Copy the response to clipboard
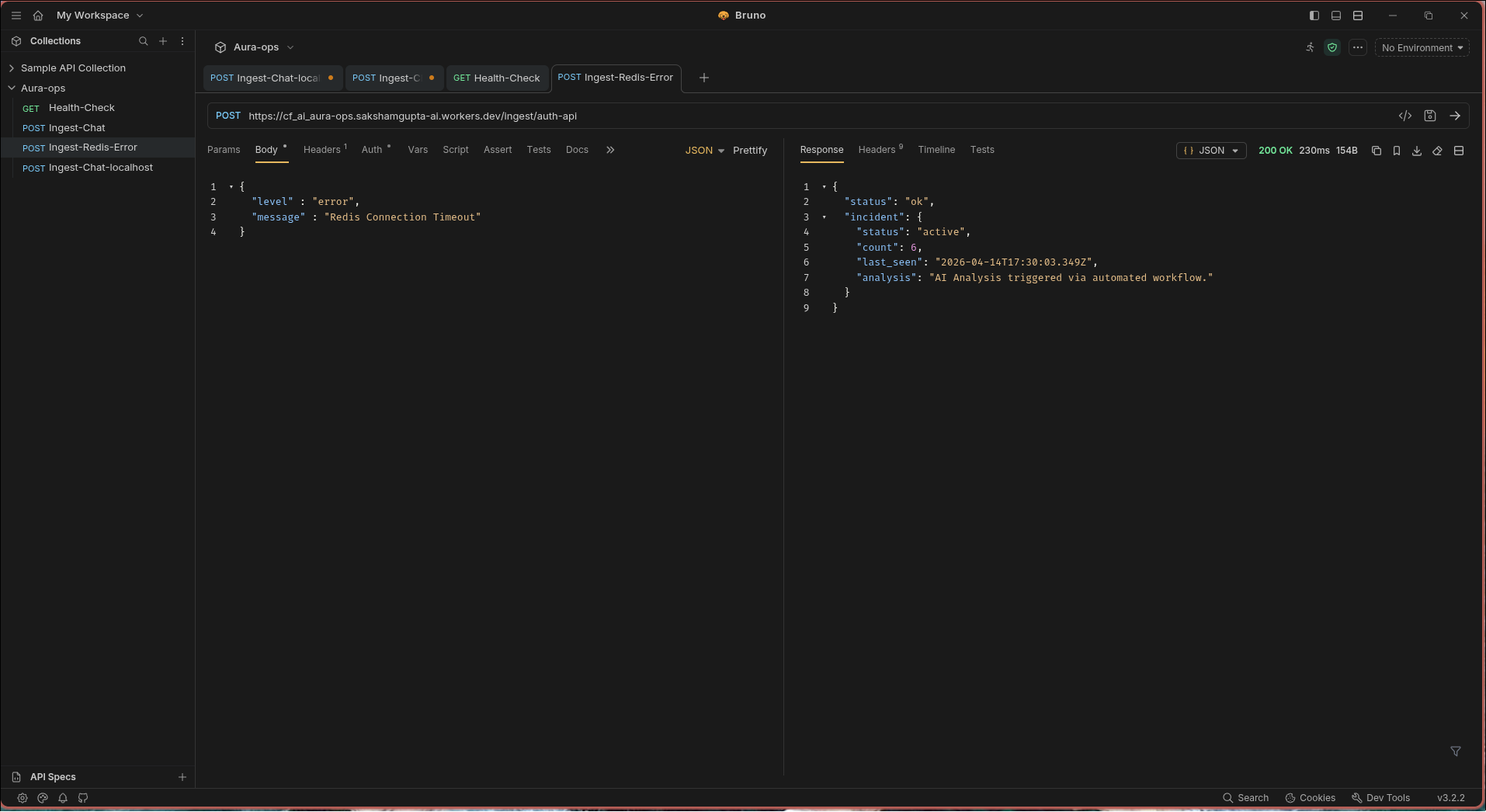Screen dimensions: 1486x812 pos(1377,151)
